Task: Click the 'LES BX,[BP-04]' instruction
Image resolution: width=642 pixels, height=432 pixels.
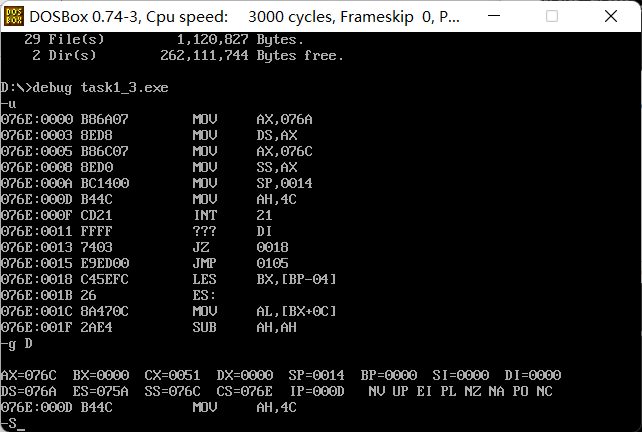Action: coord(168,279)
